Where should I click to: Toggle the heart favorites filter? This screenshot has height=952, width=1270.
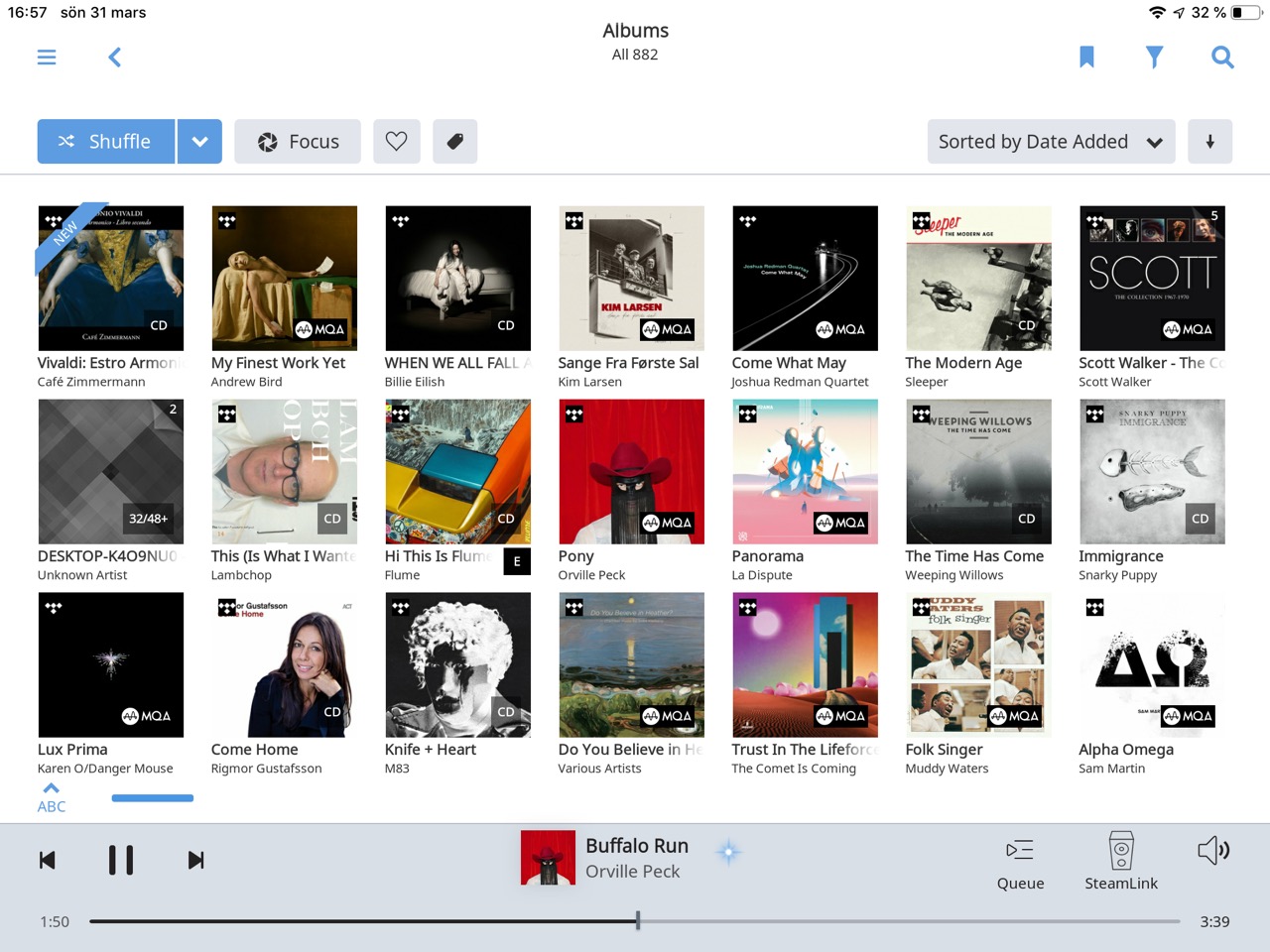coord(396,142)
